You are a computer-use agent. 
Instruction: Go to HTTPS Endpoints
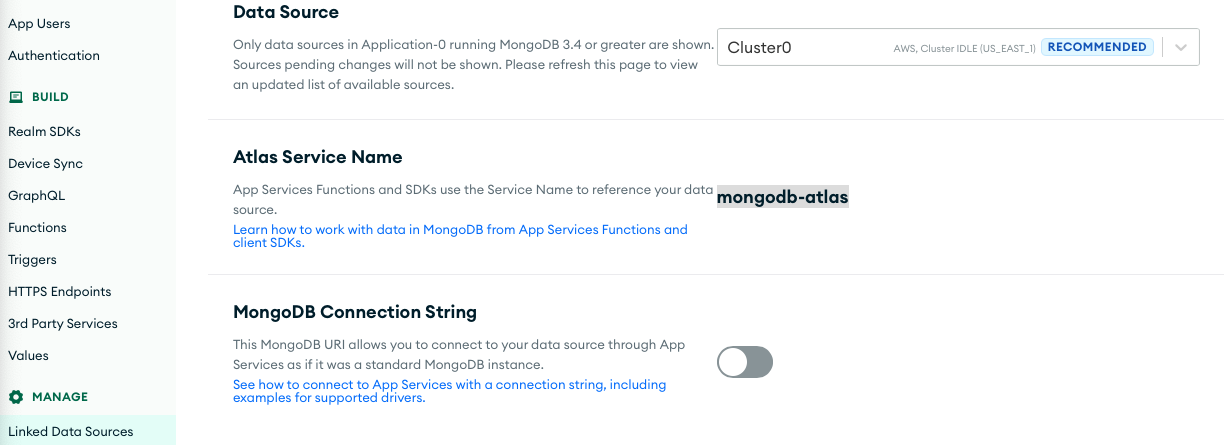[59, 291]
